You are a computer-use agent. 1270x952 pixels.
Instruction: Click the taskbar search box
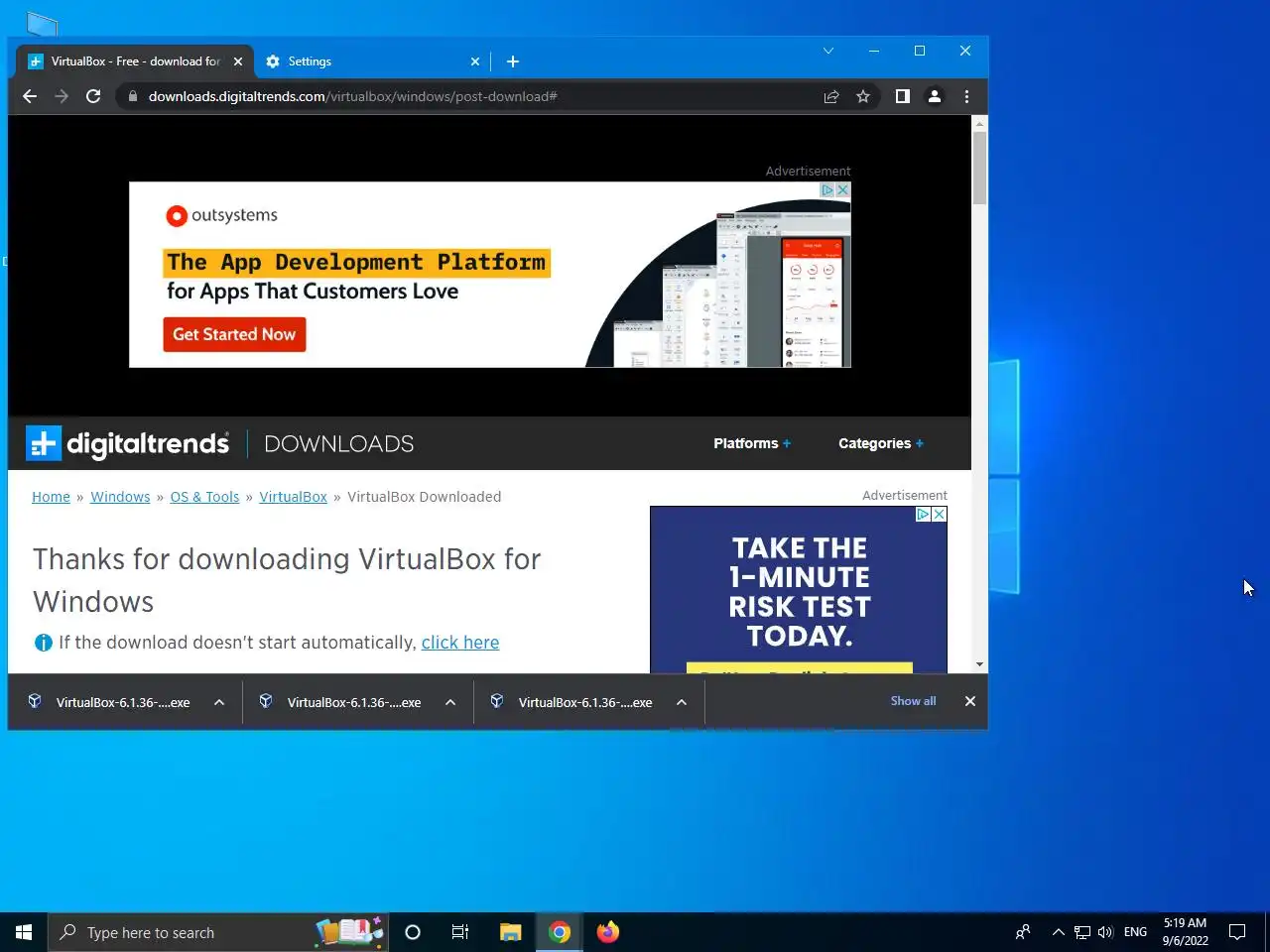click(x=219, y=932)
